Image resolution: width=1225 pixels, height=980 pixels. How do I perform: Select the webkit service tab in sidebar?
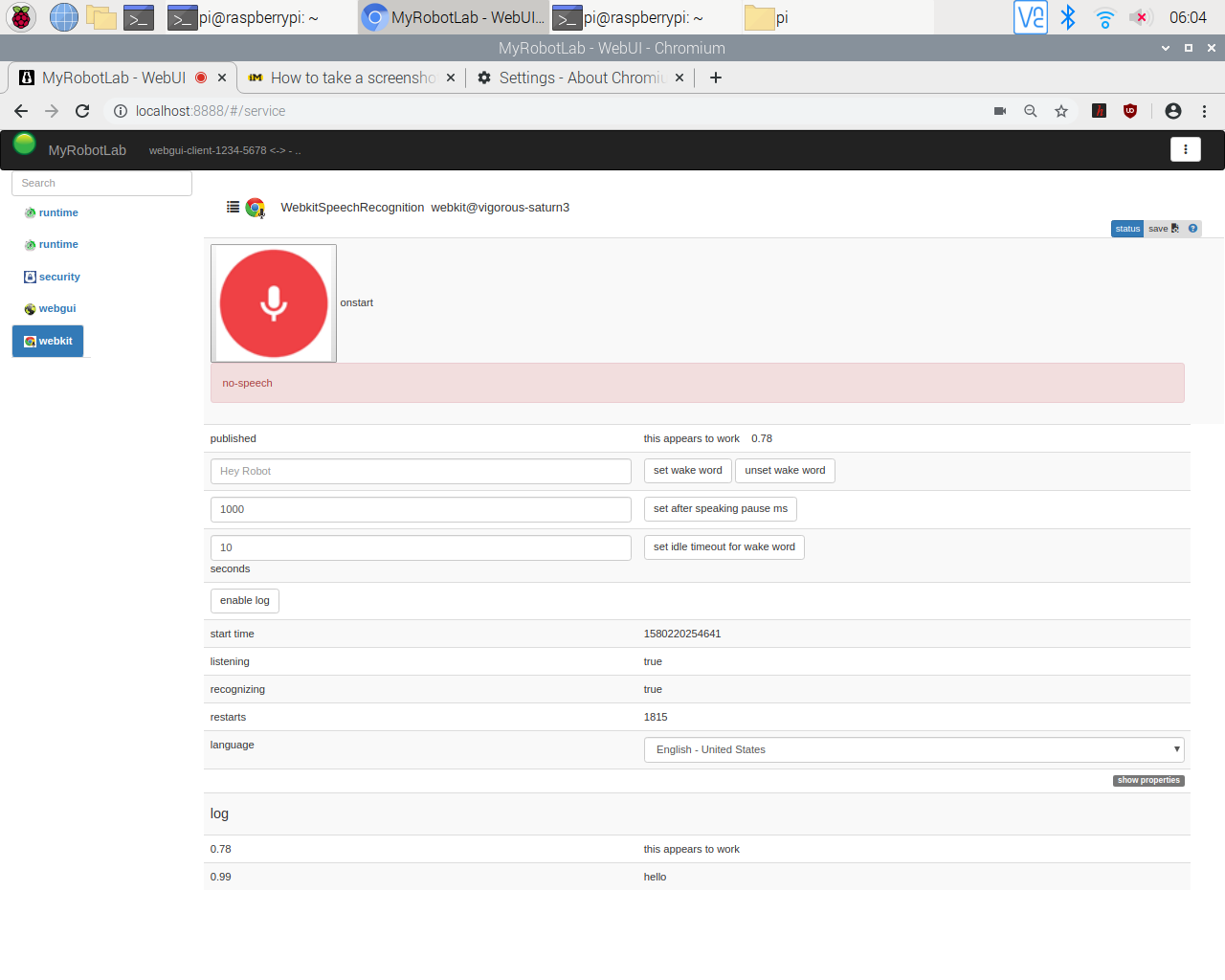(48, 341)
